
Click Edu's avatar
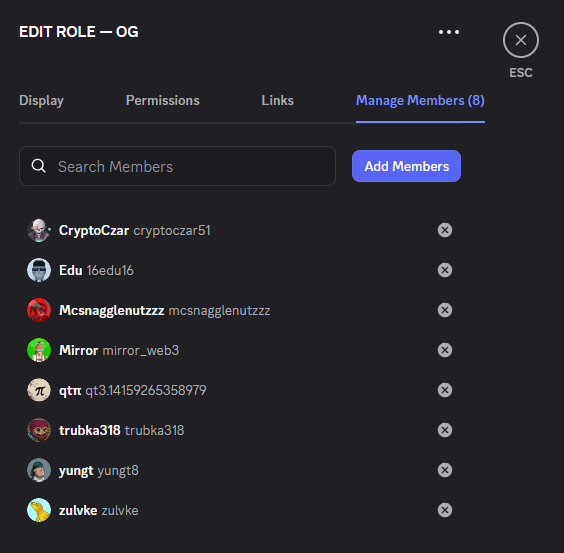(x=39, y=270)
